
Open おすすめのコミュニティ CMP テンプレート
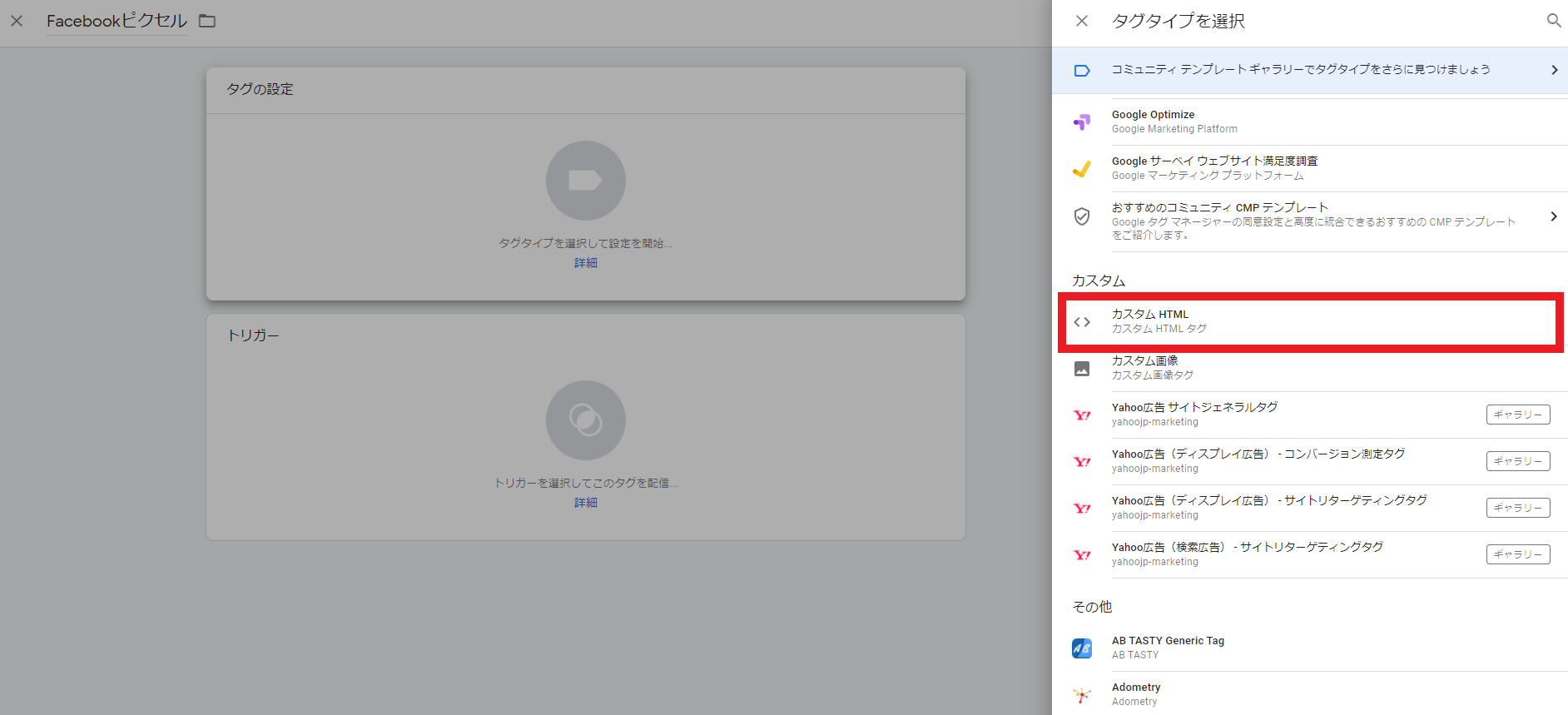point(1310,221)
